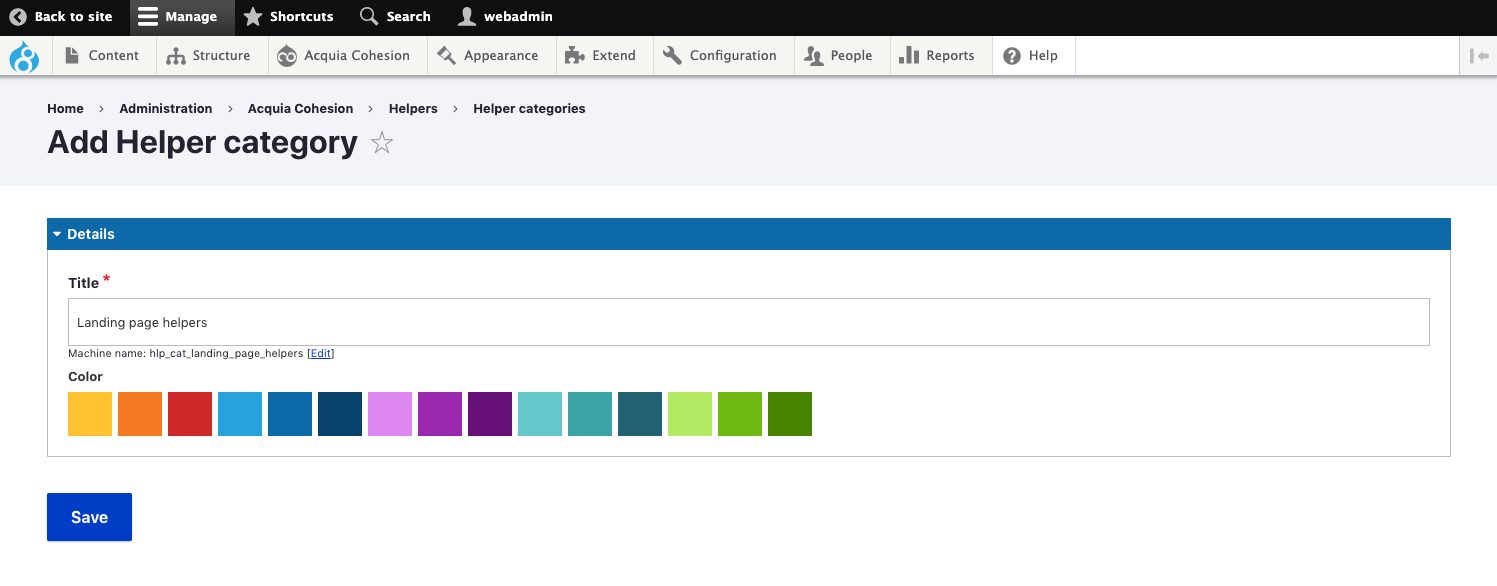Go to the Configuration menu
Screen dimensions: 1497x586
point(720,56)
